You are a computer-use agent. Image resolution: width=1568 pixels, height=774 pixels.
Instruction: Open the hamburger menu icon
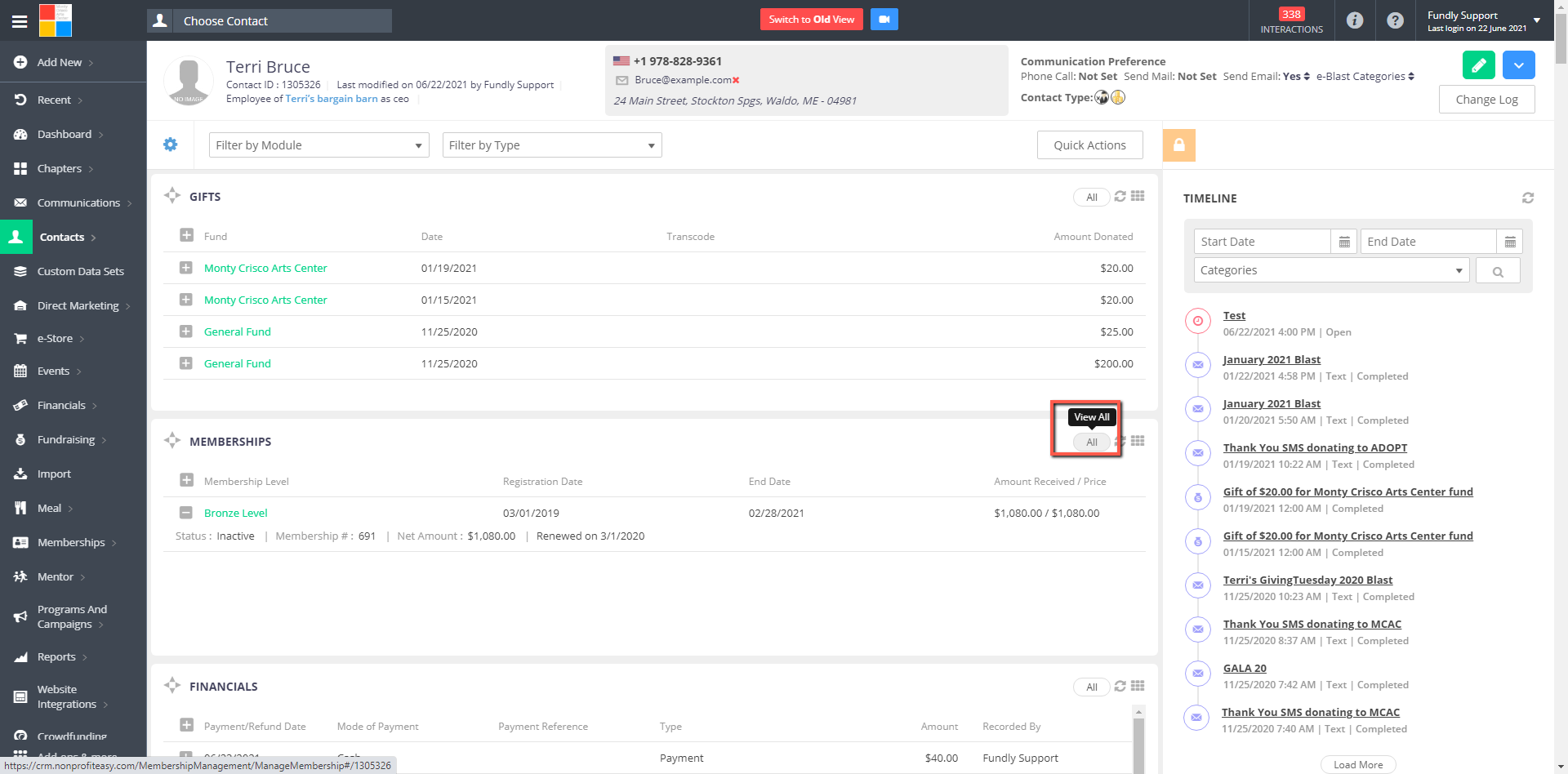[x=20, y=21]
